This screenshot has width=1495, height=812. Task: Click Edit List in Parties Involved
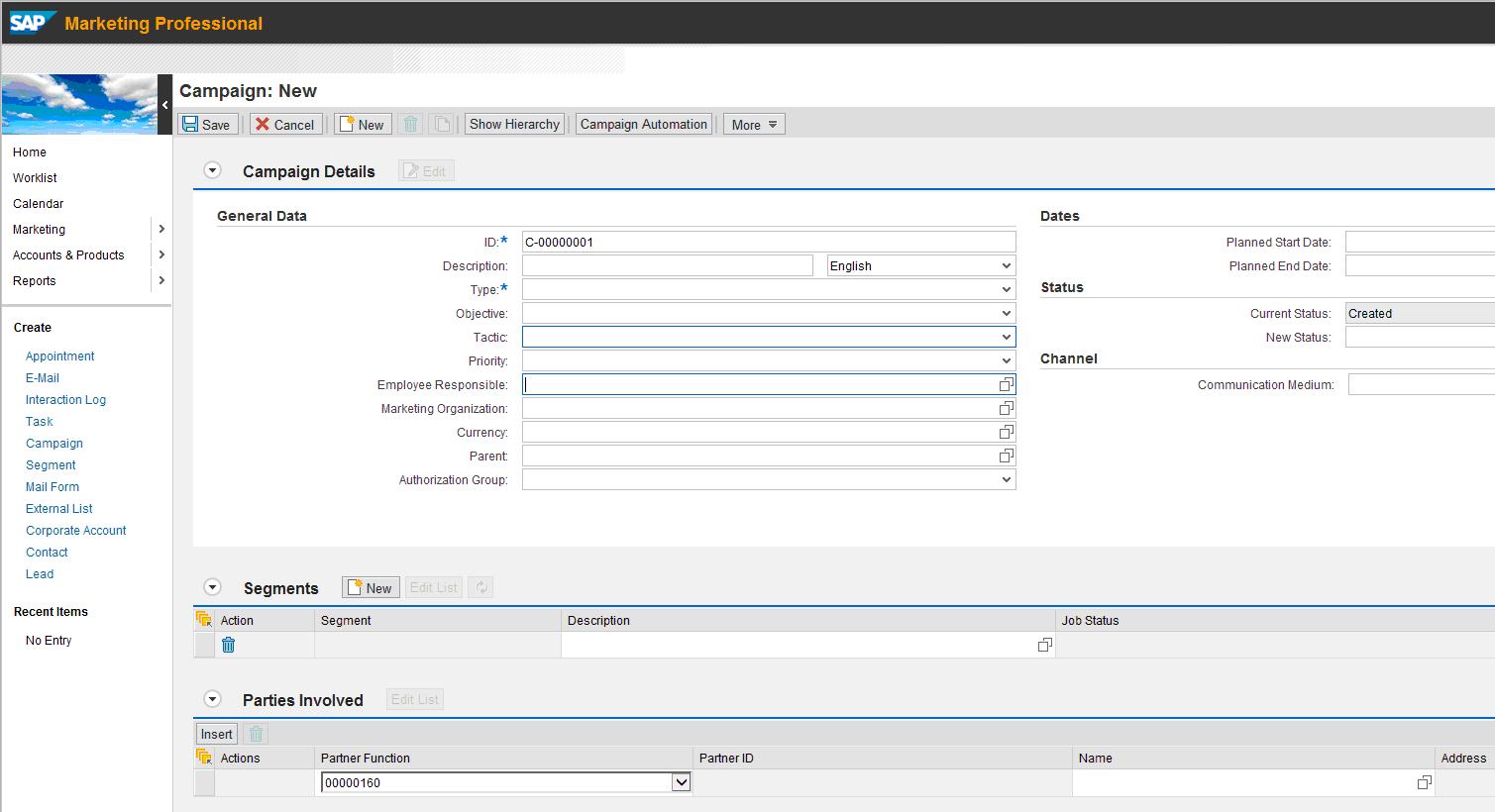pos(415,699)
